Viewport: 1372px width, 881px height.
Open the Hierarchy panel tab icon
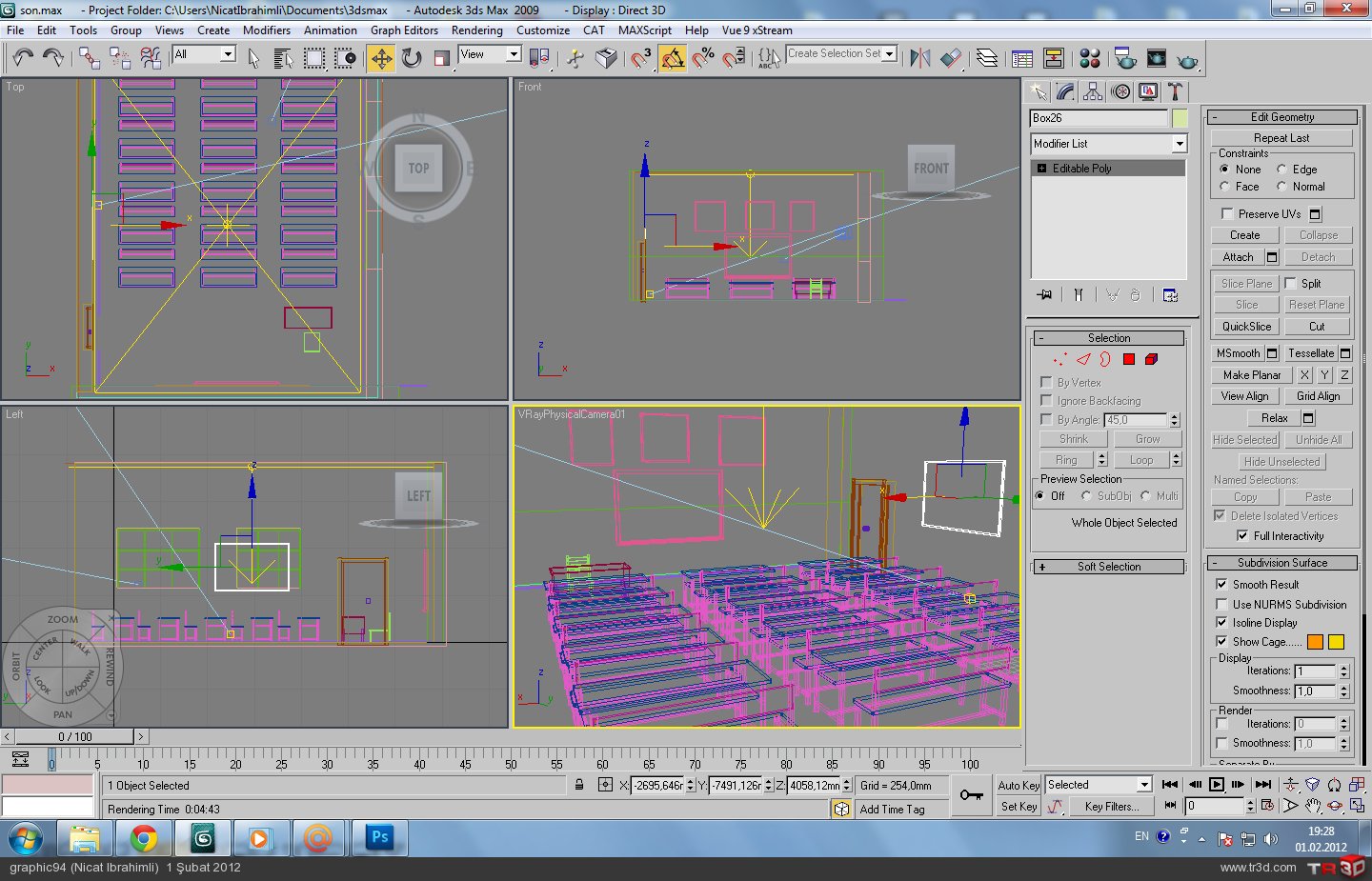1094,91
